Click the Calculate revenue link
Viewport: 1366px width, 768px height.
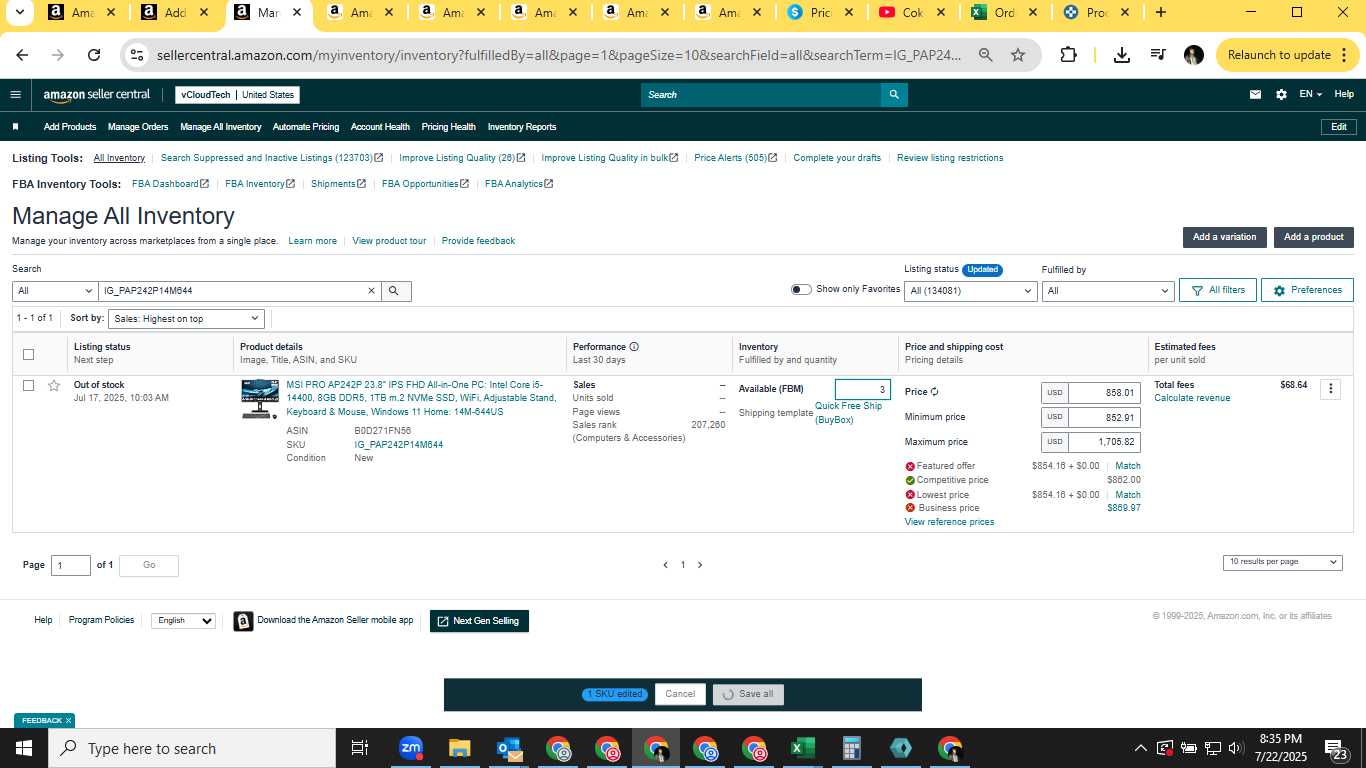tap(1192, 398)
